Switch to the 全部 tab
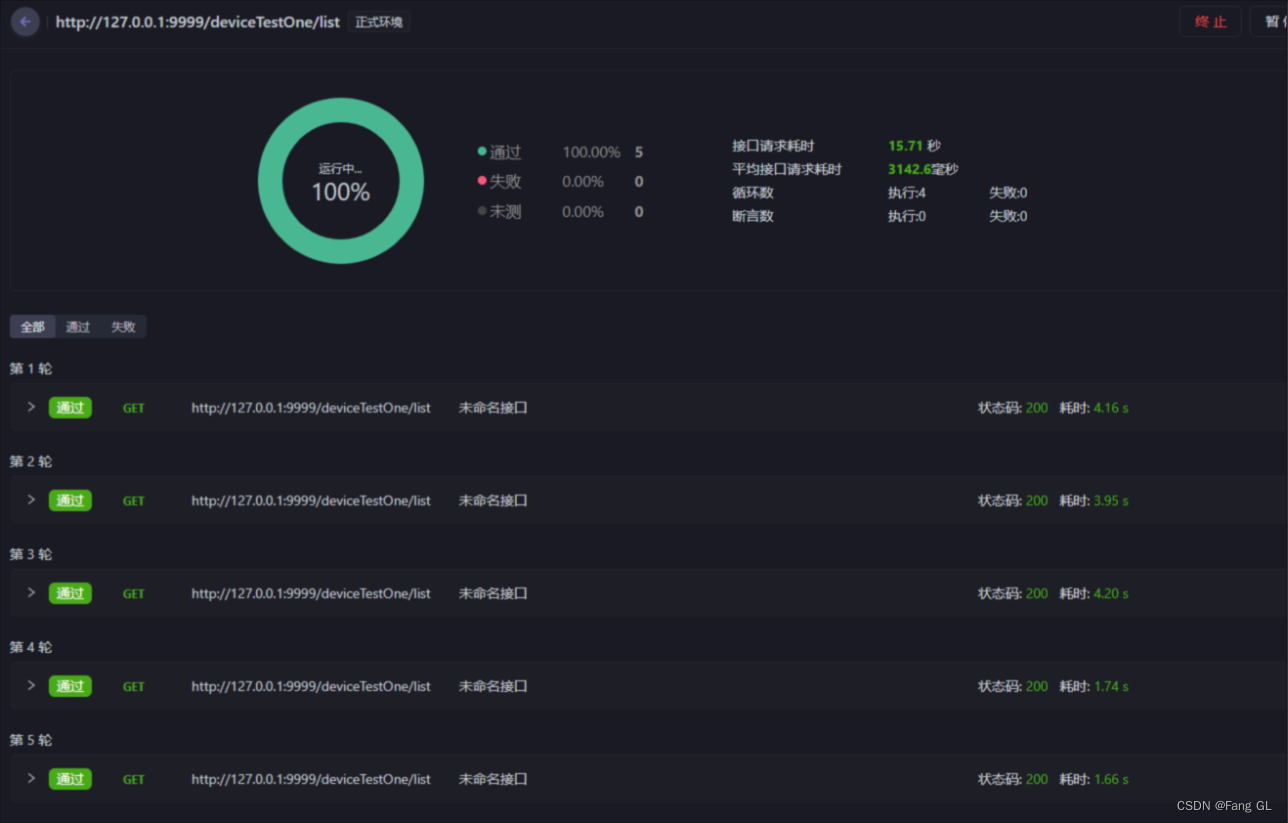This screenshot has width=1288, height=823. (x=33, y=327)
